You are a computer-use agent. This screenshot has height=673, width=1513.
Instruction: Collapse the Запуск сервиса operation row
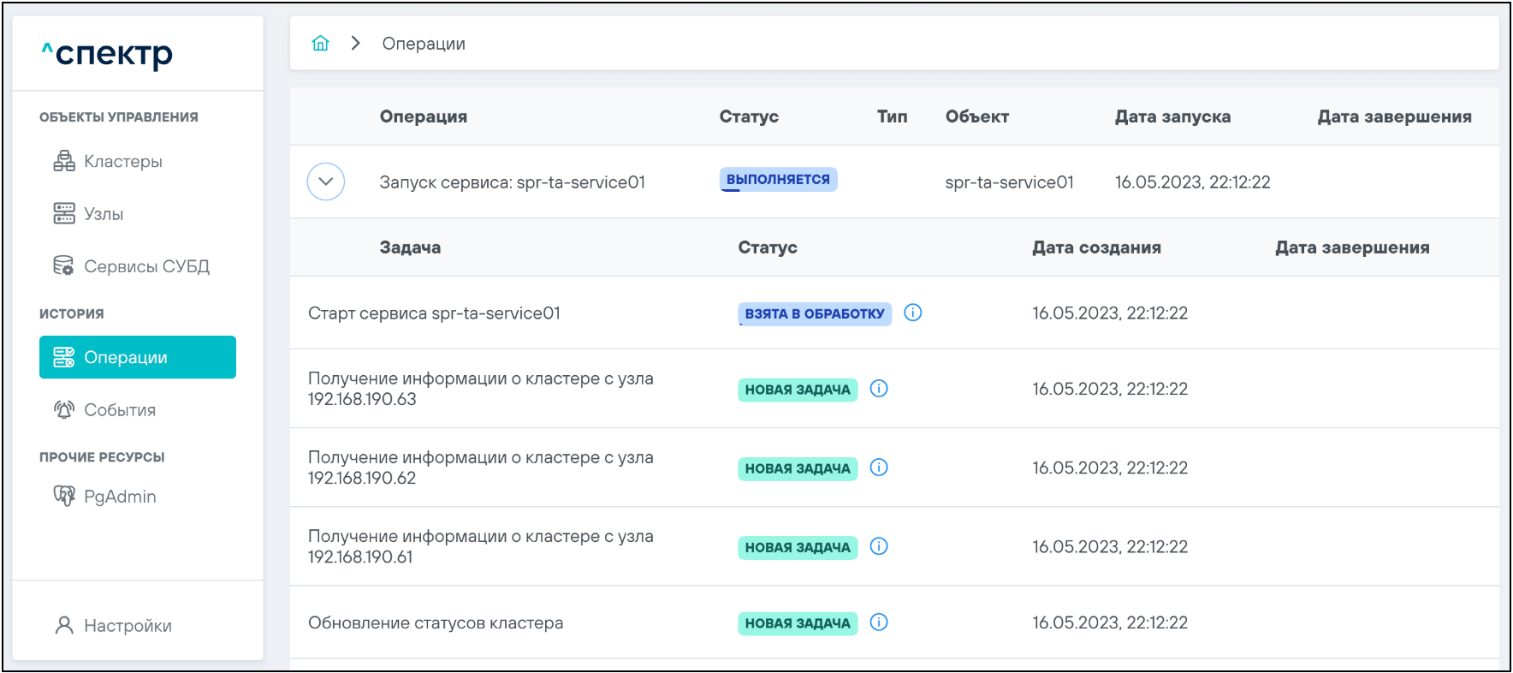click(x=325, y=183)
